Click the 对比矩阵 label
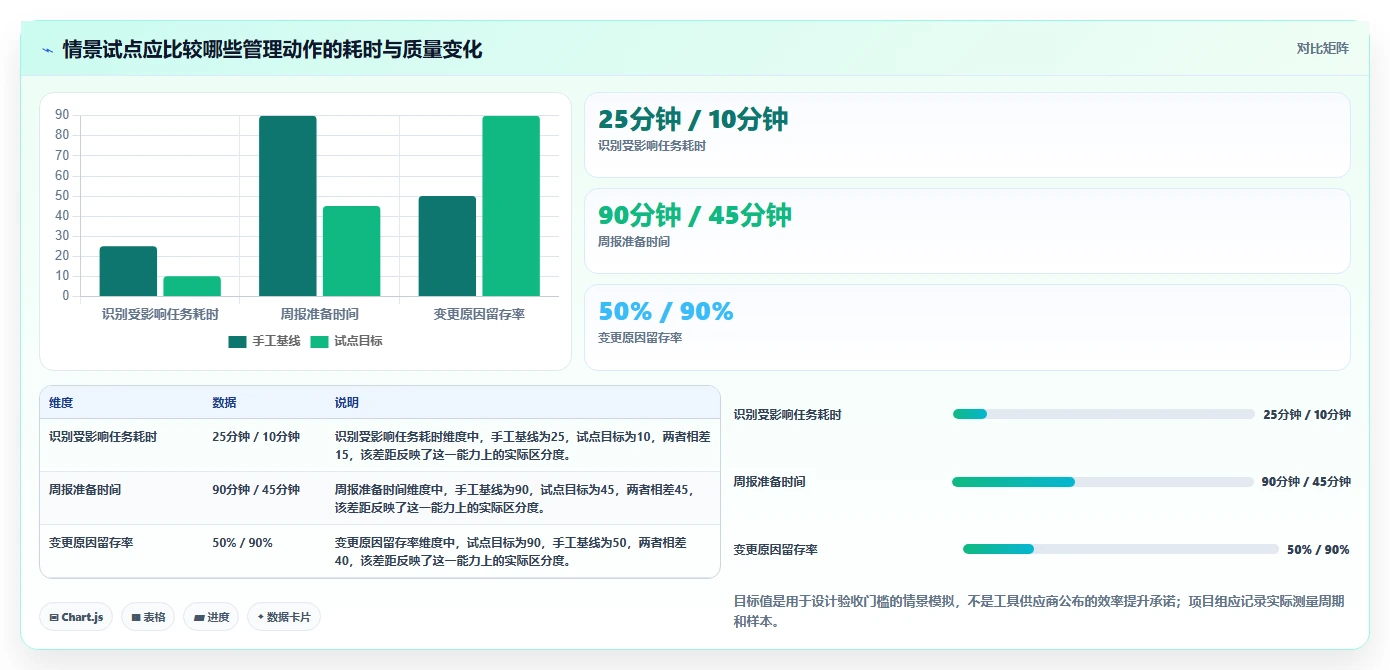 click(x=1322, y=48)
